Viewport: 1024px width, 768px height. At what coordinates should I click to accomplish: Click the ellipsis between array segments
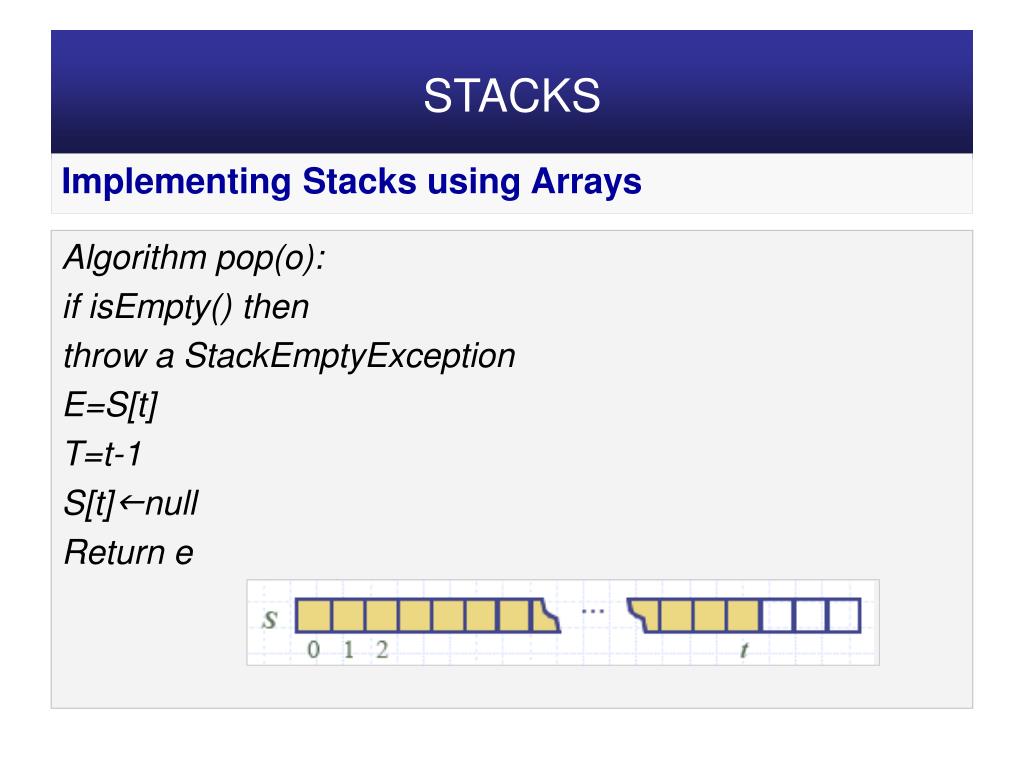(x=592, y=611)
